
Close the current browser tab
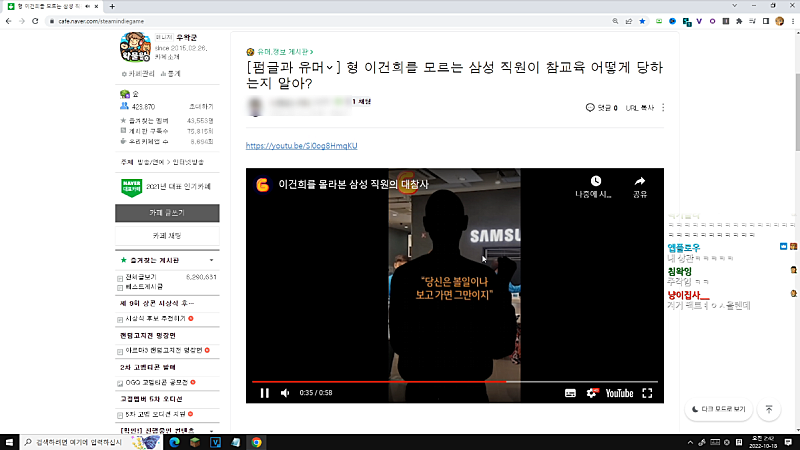(96, 7)
